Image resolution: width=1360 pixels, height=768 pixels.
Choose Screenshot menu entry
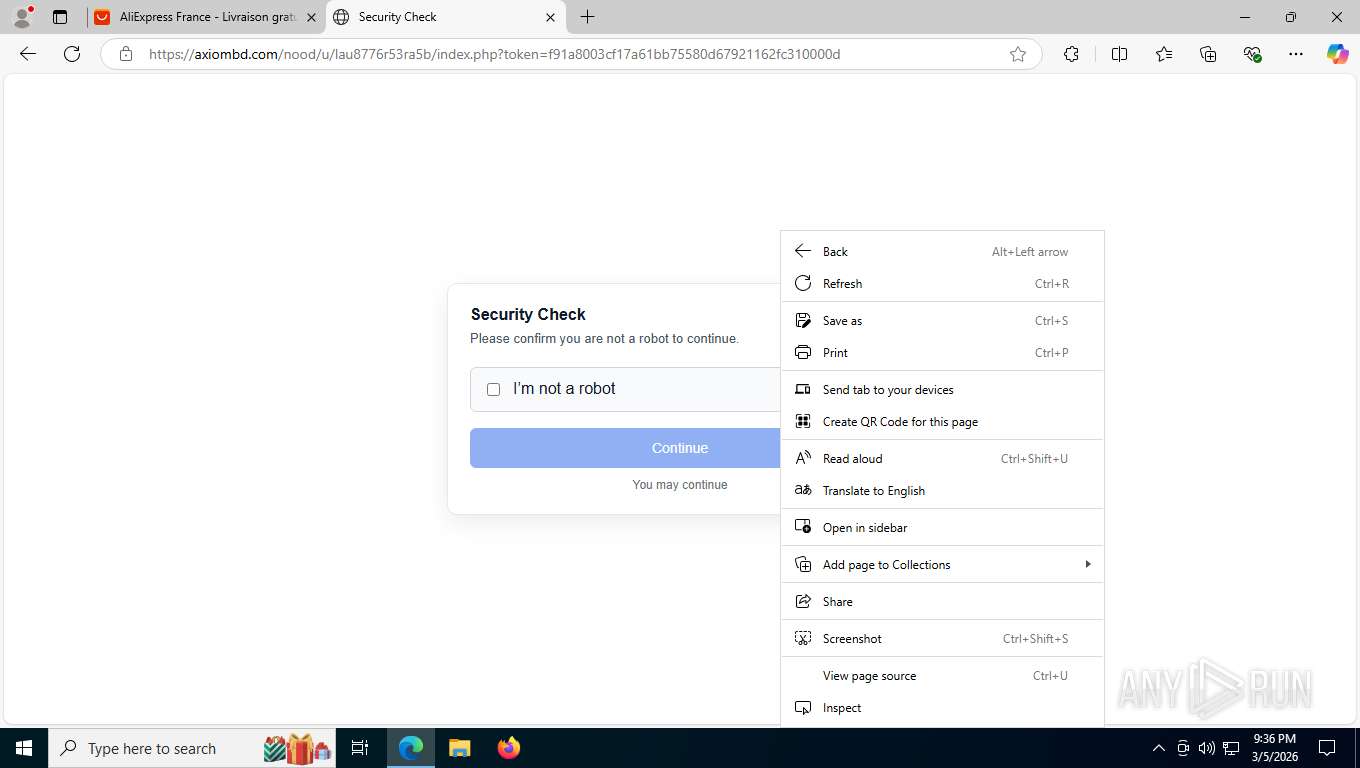click(x=942, y=639)
